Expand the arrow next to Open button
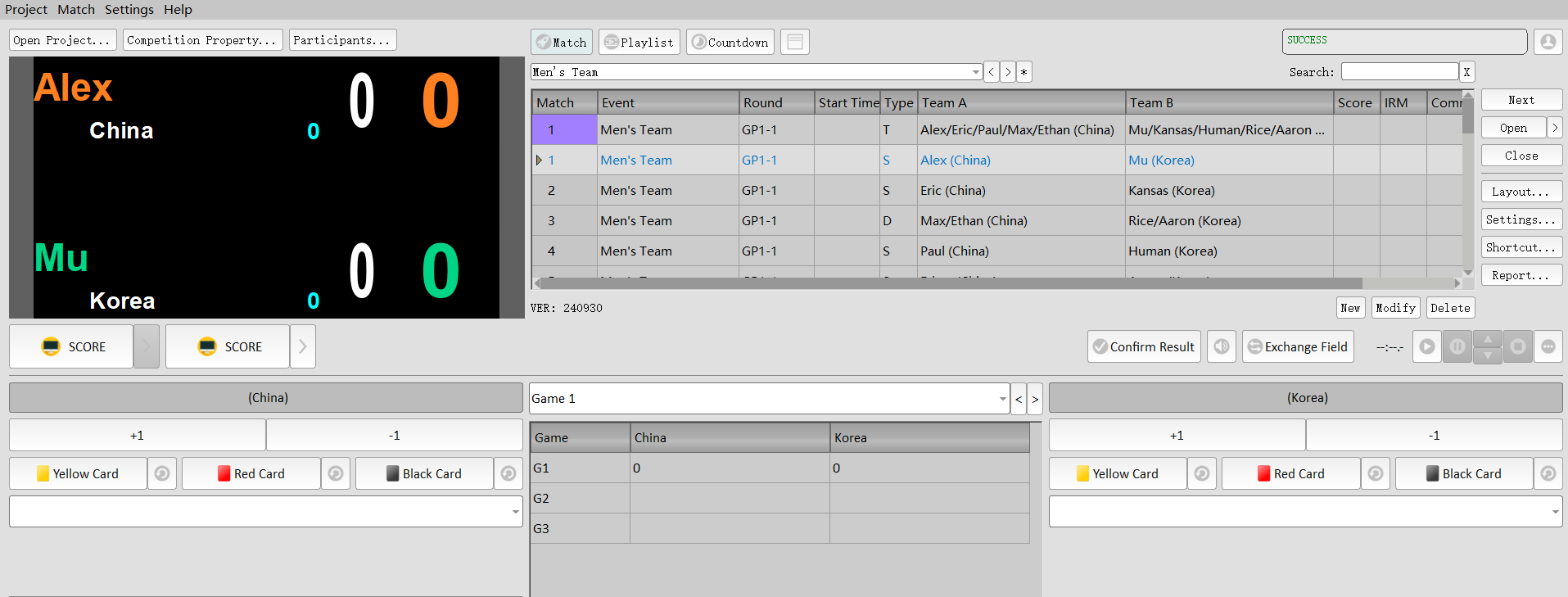This screenshot has width=1568, height=597. pyautogui.click(x=1554, y=128)
